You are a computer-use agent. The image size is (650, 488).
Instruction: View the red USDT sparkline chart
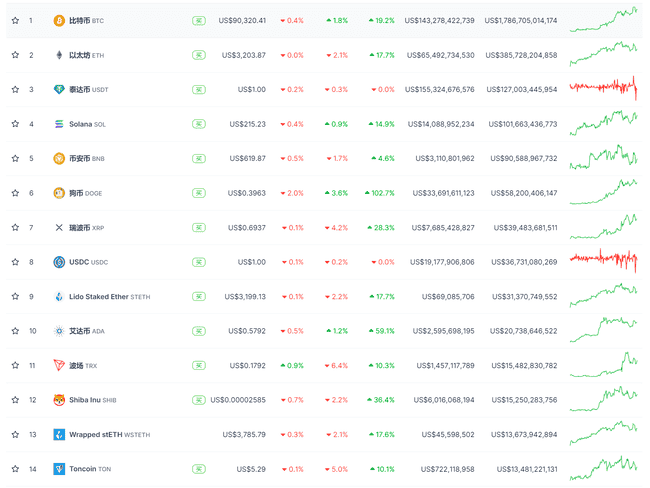[604, 87]
